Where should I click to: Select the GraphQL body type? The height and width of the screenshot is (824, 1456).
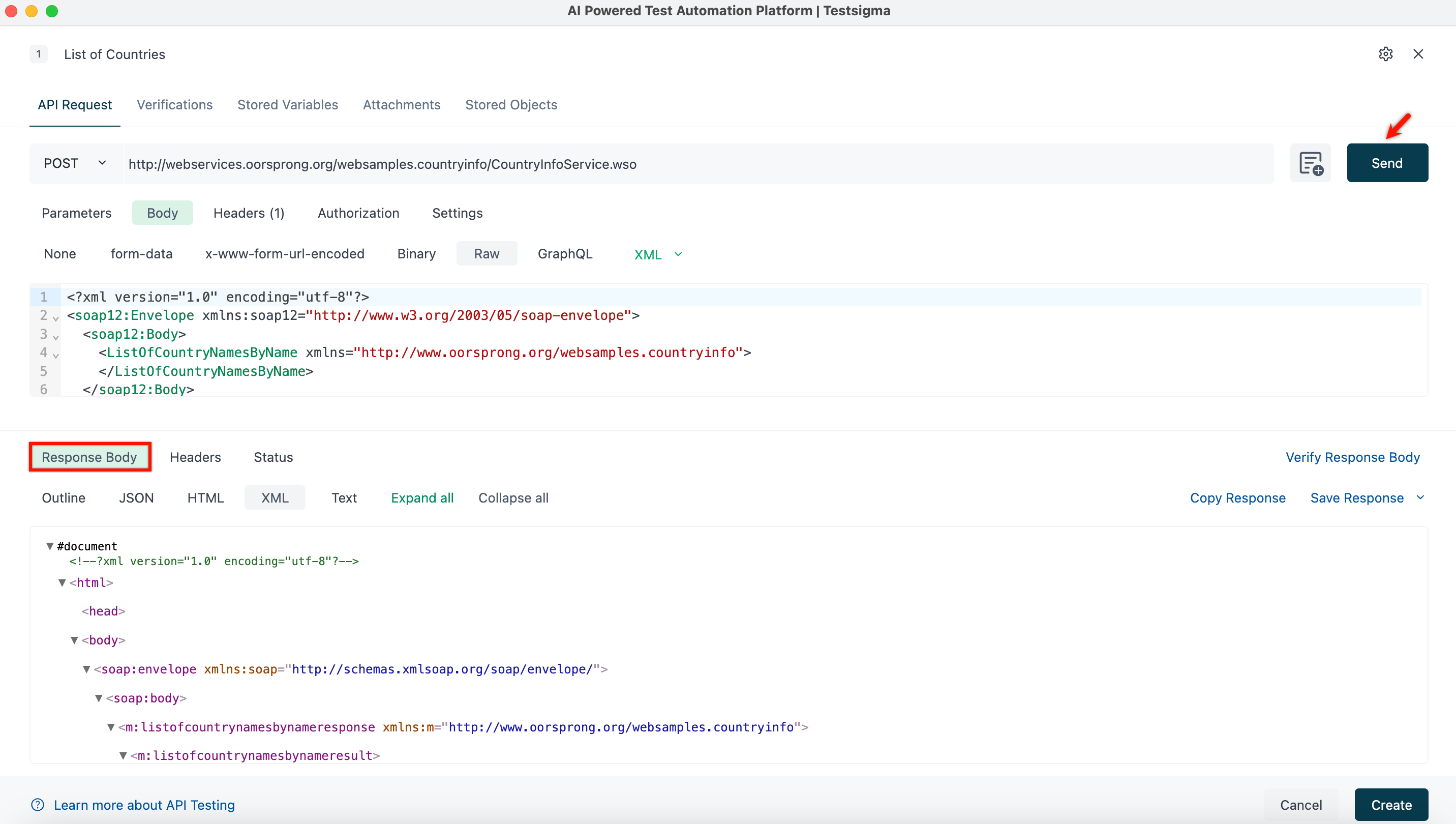pos(564,254)
